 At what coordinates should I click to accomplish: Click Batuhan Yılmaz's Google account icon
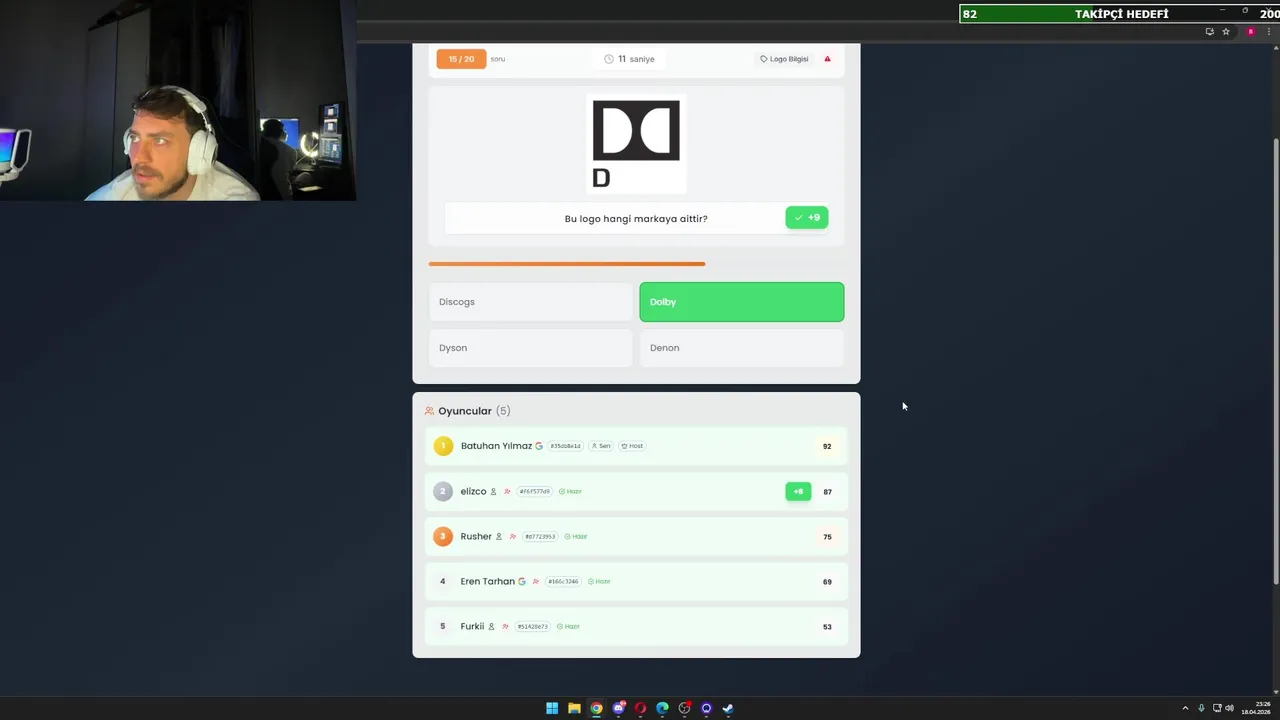(x=539, y=446)
